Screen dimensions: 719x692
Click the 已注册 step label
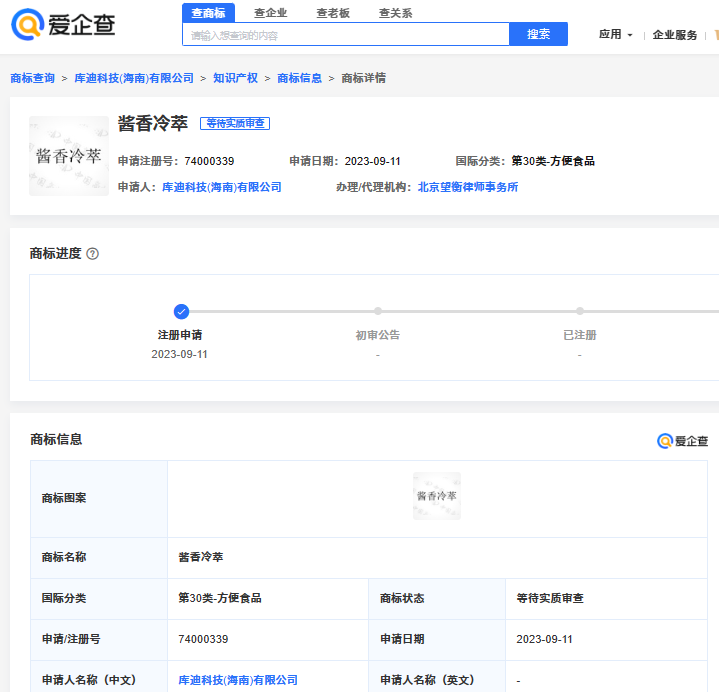[580, 335]
